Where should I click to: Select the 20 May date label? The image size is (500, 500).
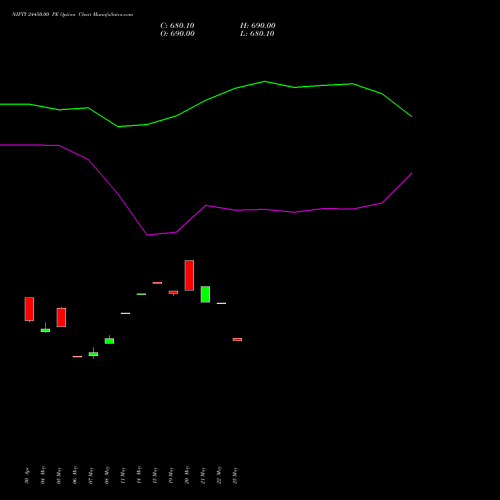[x=187, y=475]
